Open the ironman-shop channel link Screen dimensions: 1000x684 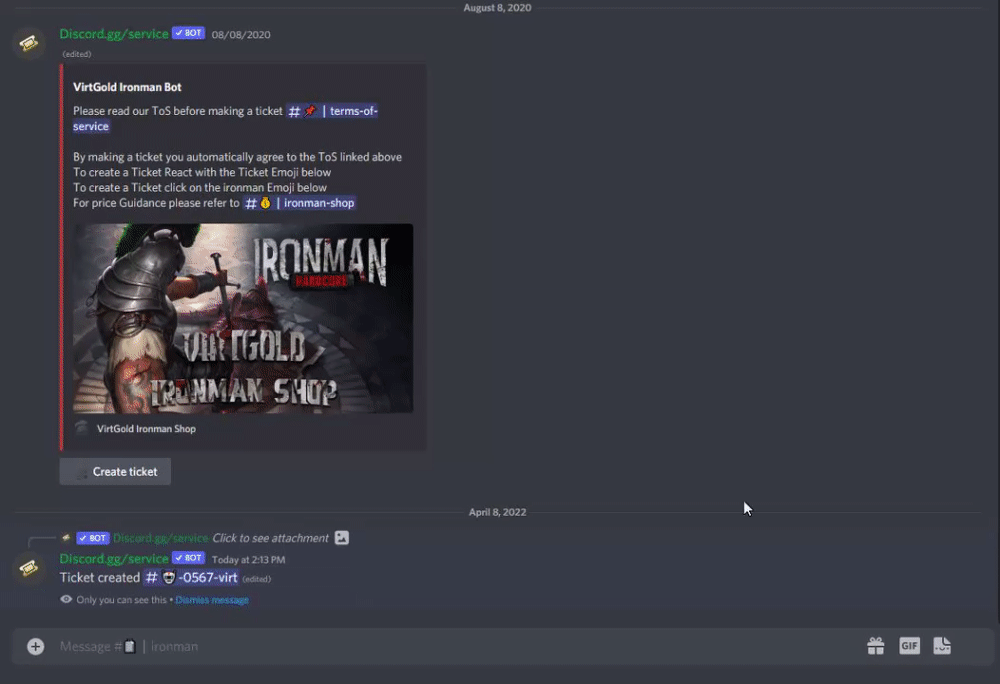pos(299,203)
